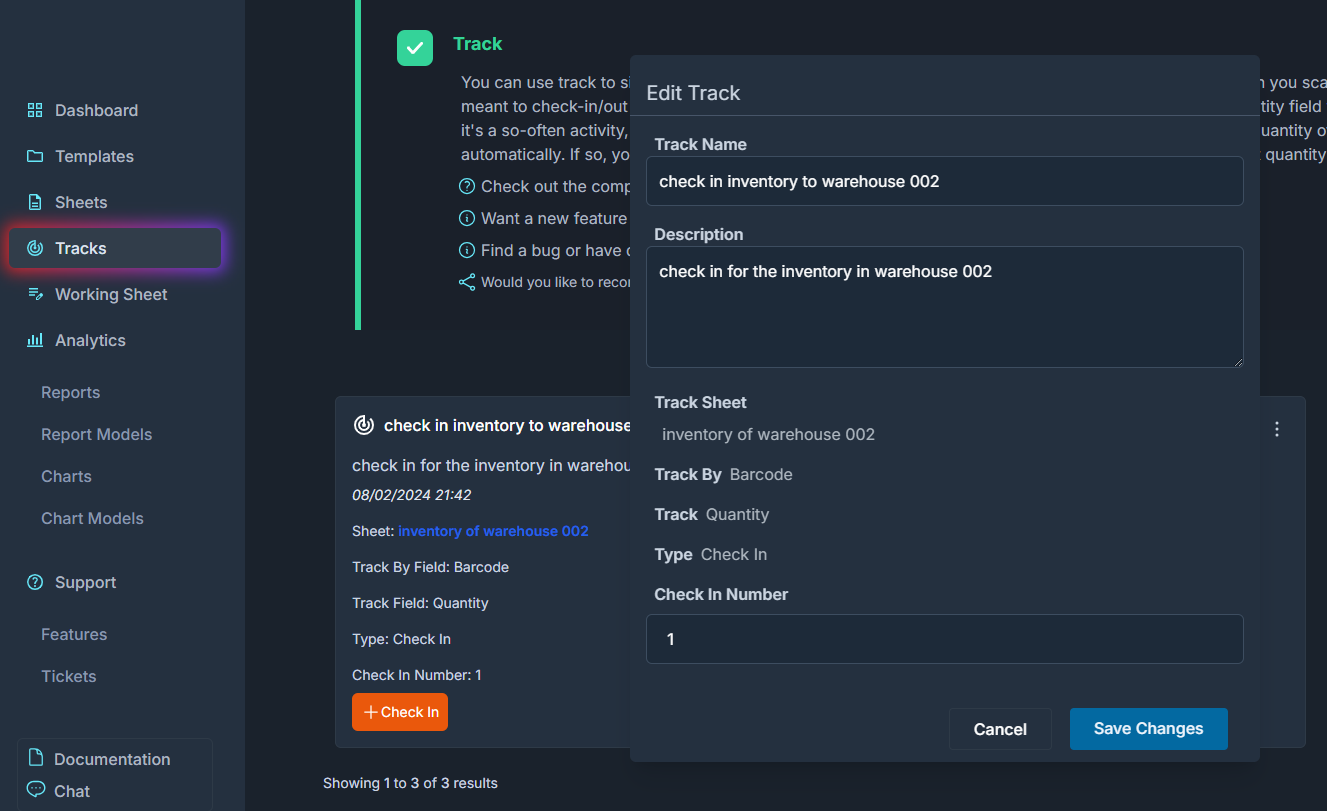Open the Documentation link
Image resolution: width=1327 pixels, height=811 pixels.
pos(112,759)
